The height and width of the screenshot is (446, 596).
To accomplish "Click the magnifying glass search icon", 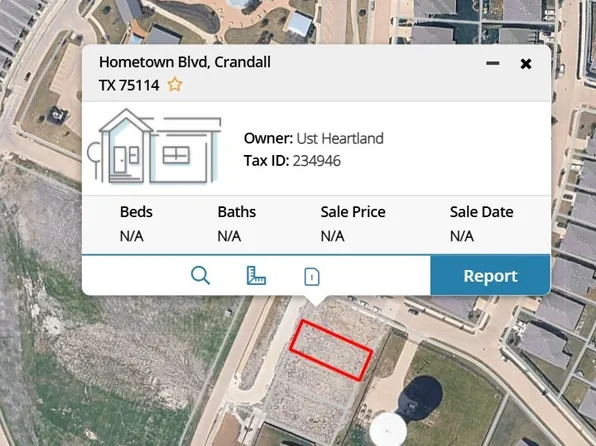I will coord(200,276).
